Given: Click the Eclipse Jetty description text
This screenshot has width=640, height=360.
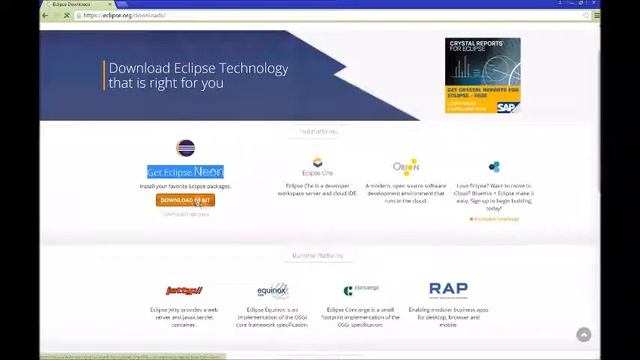Looking at the screenshot, I should pyautogui.click(x=184, y=317).
